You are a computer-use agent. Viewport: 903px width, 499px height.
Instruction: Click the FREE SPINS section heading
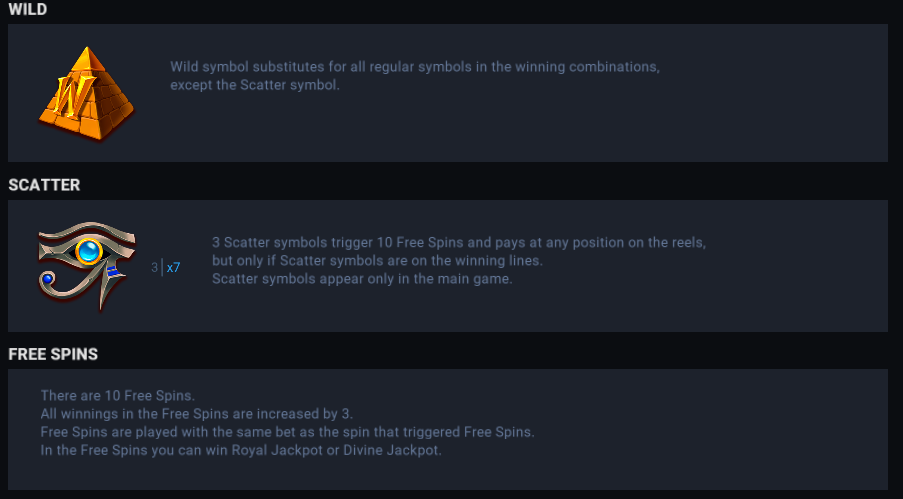(53, 354)
